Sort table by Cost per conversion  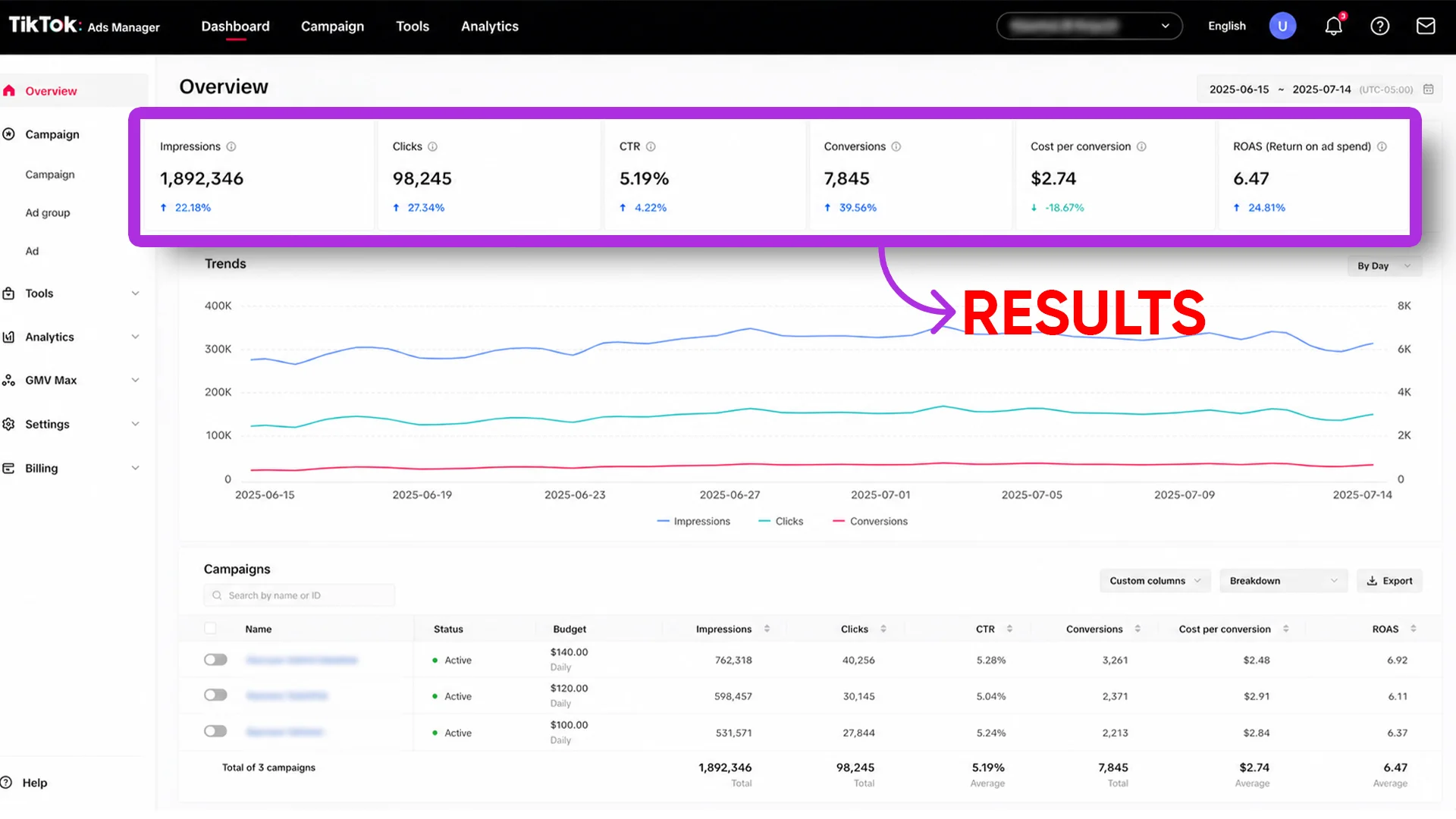1285,629
